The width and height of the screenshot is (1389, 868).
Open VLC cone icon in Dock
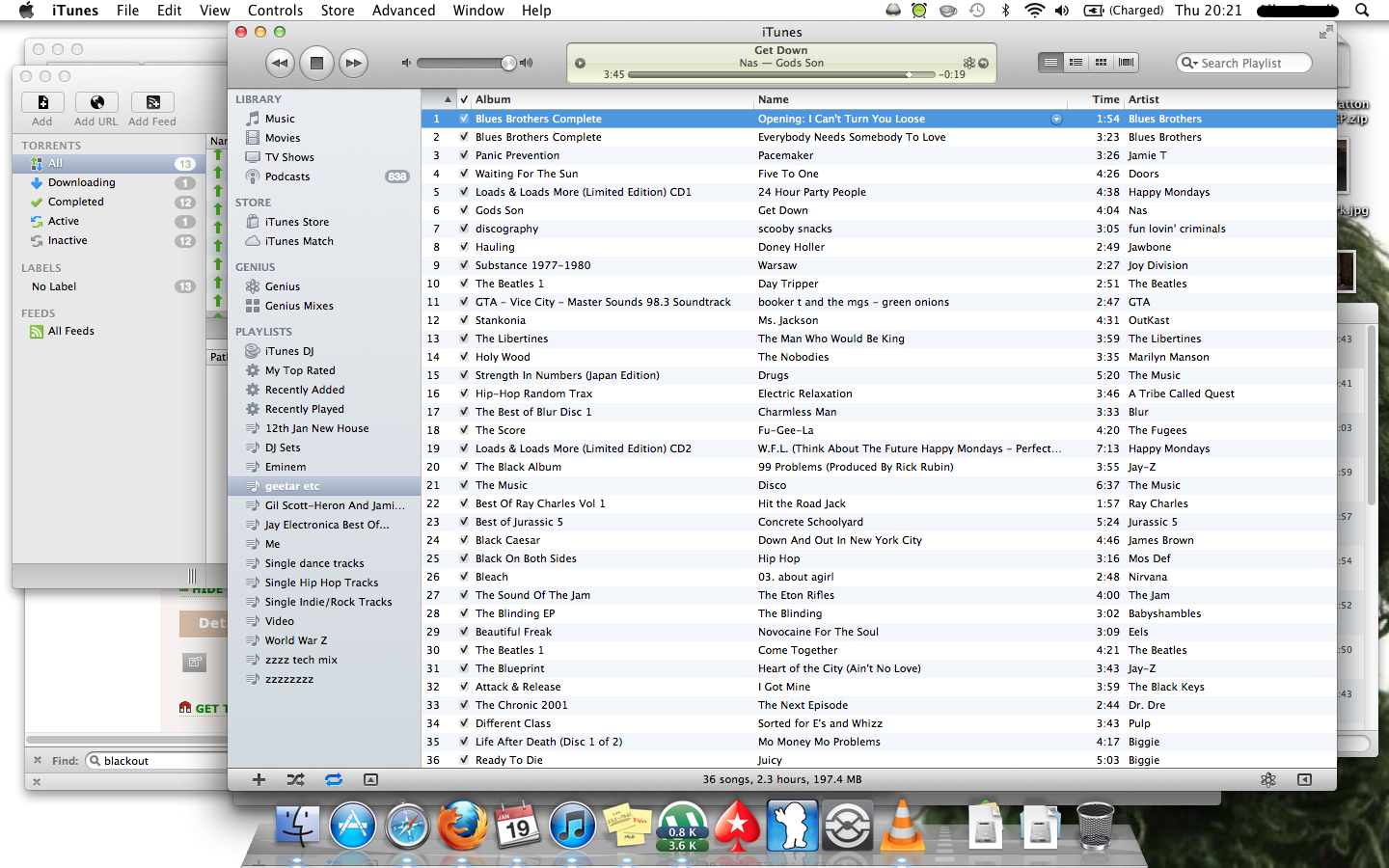click(x=903, y=827)
